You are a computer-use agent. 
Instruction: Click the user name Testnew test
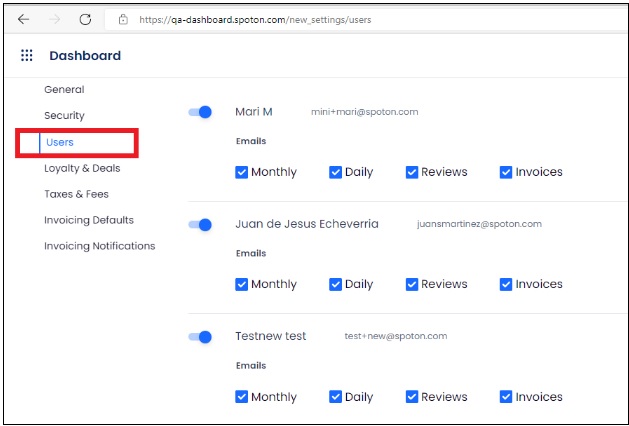(271, 336)
